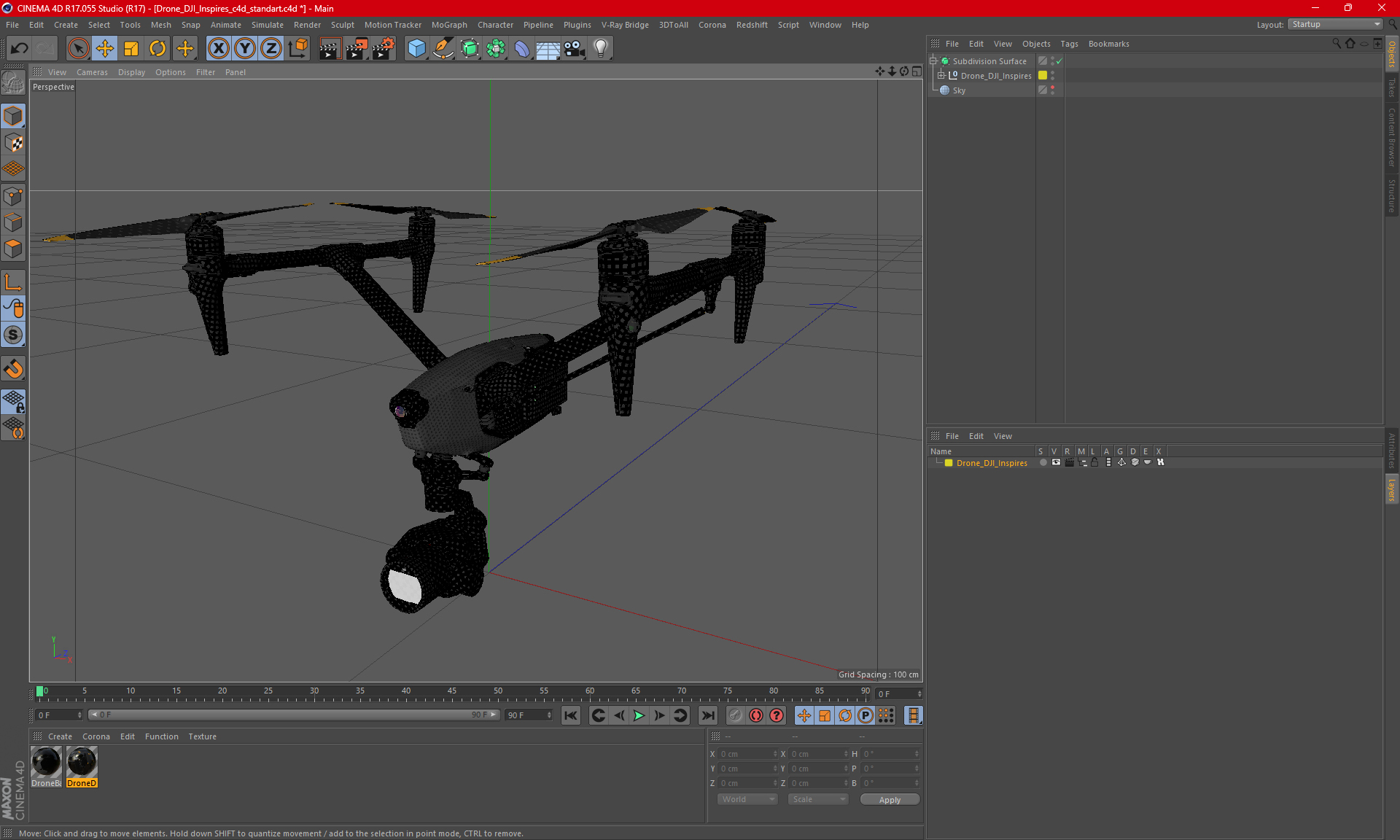Open the V-Ray Bridge menu
Image resolution: width=1400 pixels, height=840 pixels.
pyautogui.click(x=625, y=25)
